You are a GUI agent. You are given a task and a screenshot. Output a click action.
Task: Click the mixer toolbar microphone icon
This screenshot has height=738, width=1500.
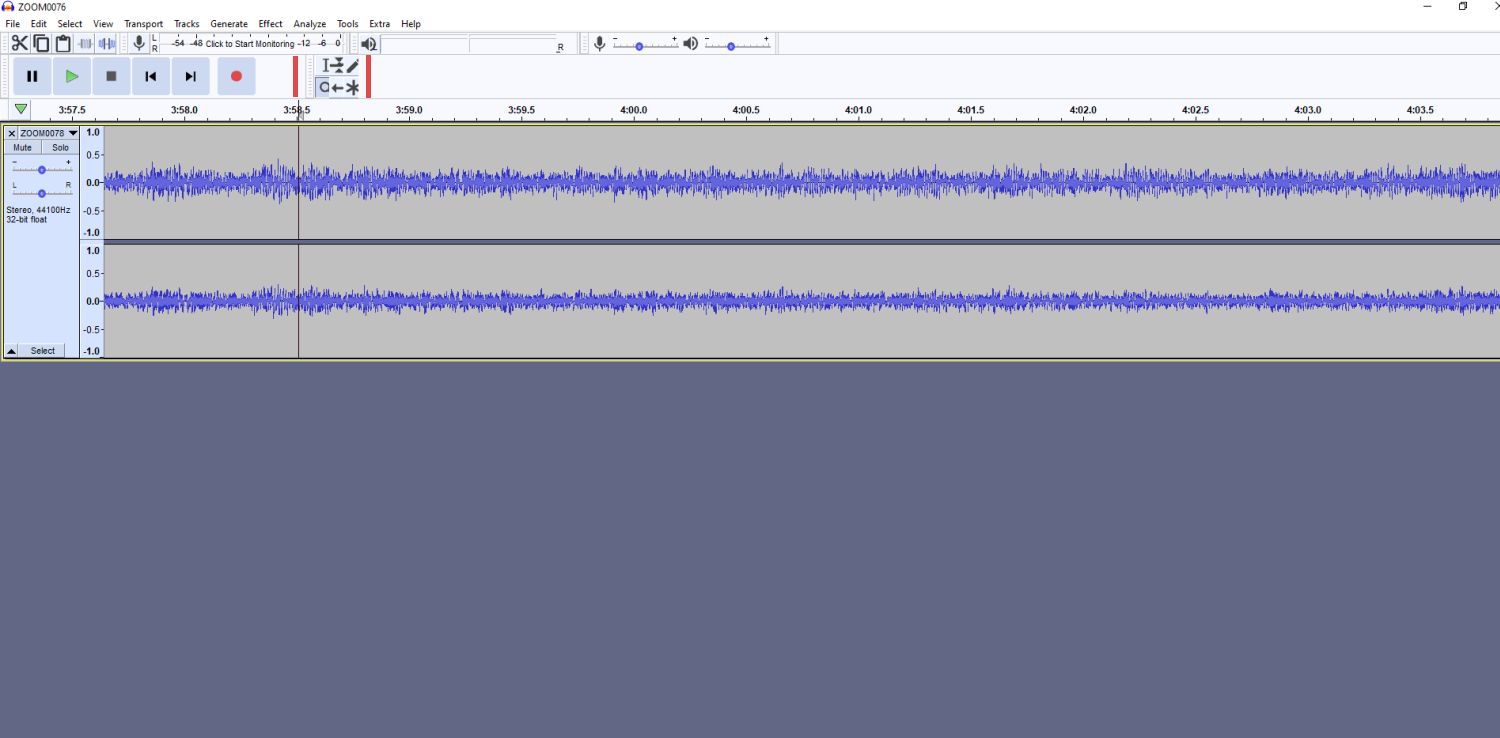pos(599,43)
